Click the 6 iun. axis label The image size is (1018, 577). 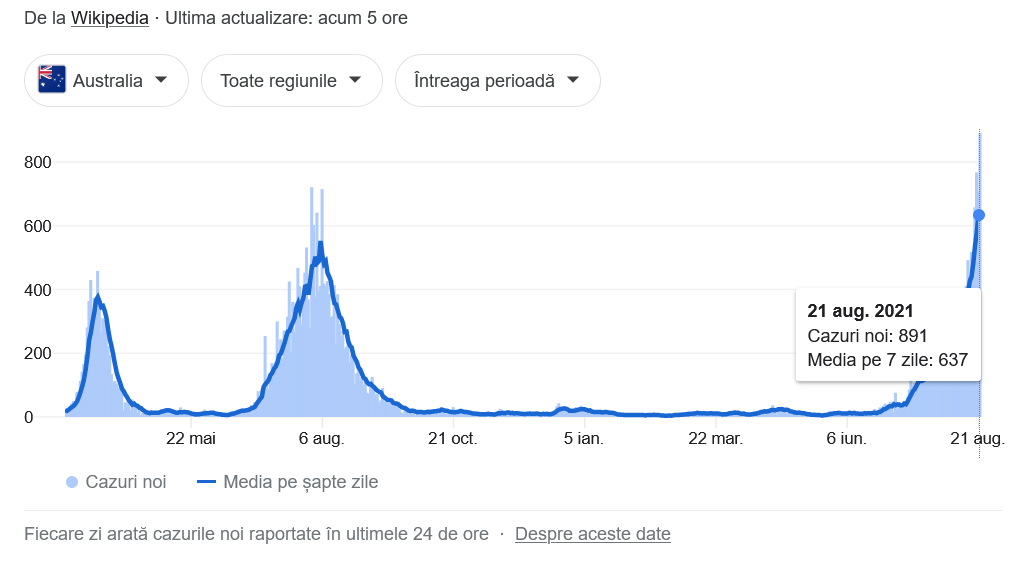coord(846,439)
